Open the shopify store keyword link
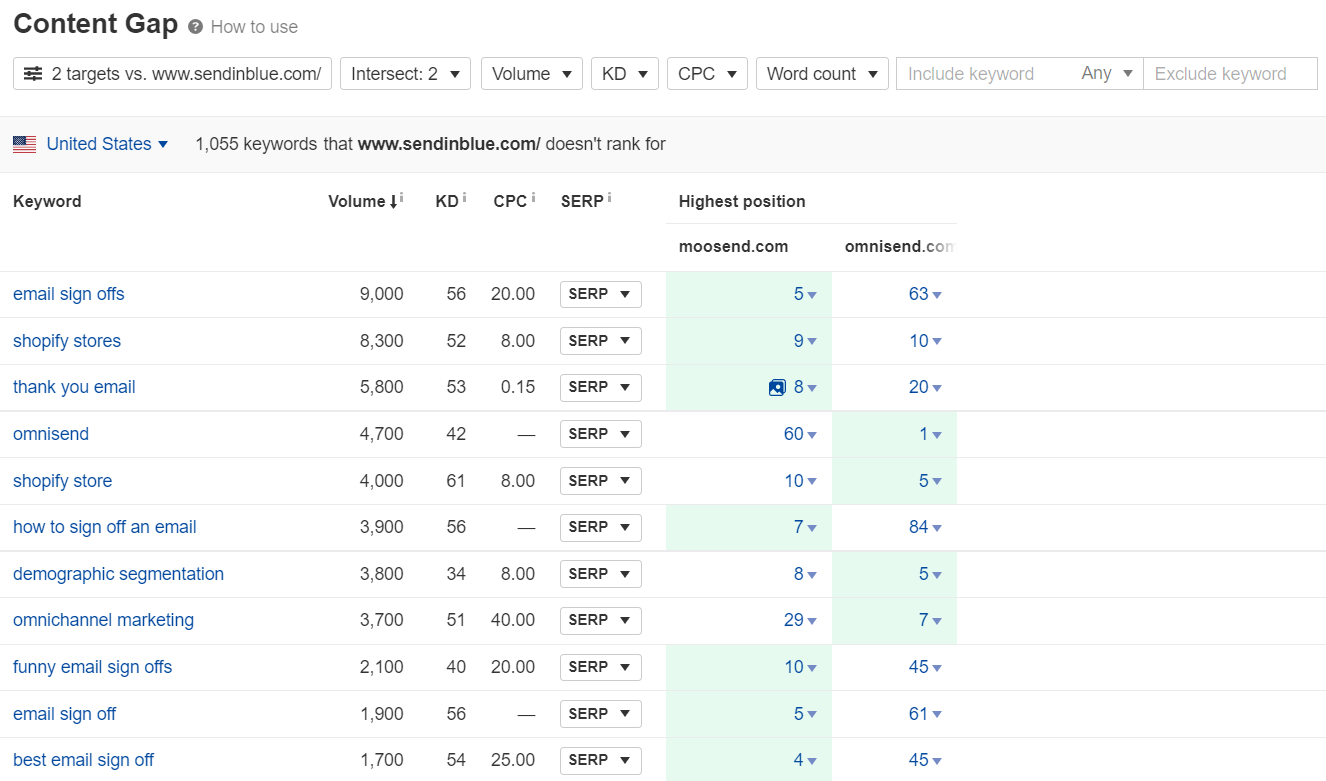The image size is (1326, 781). (x=62, y=481)
